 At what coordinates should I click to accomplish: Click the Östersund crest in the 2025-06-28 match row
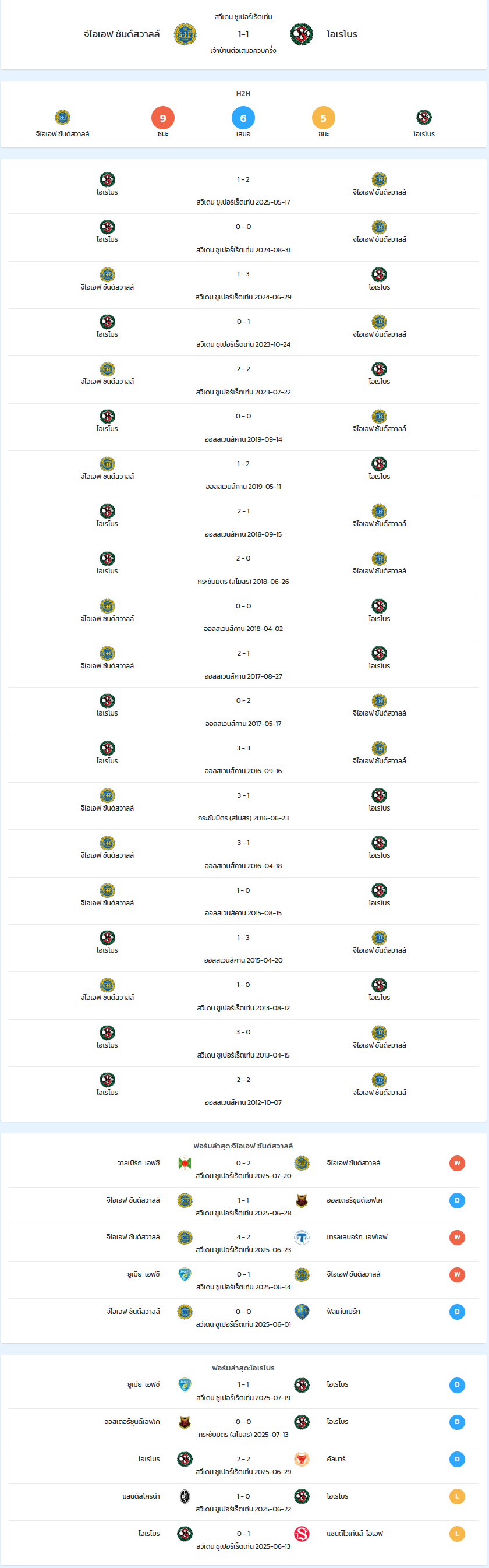(302, 1200)
